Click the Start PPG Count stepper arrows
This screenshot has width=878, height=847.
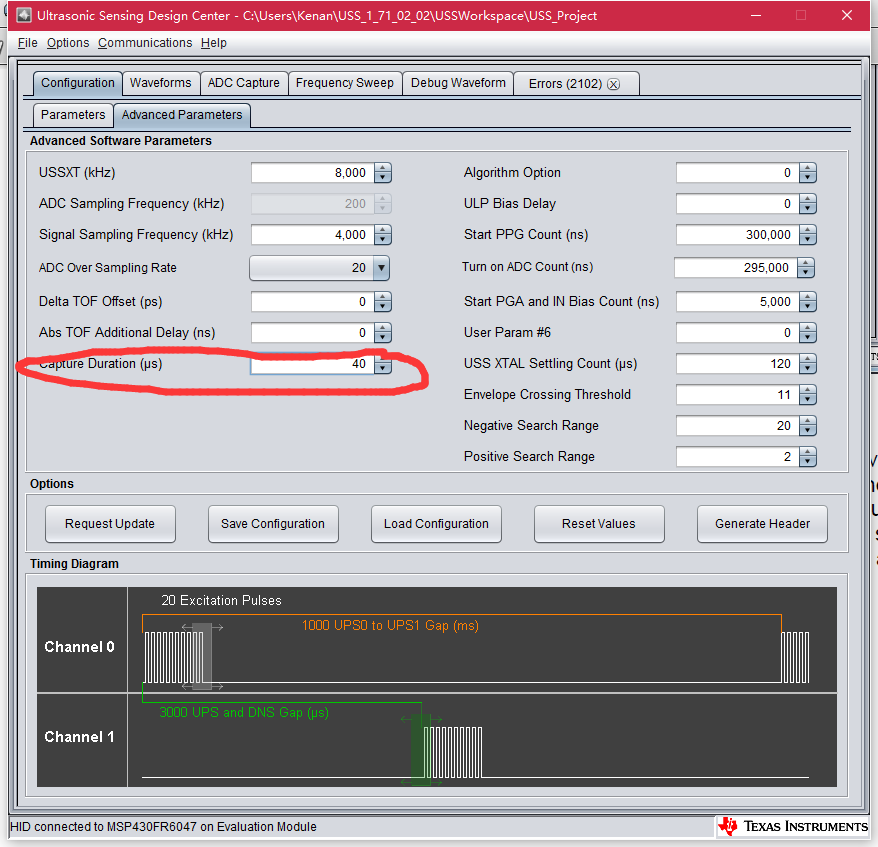pos(807,235)
